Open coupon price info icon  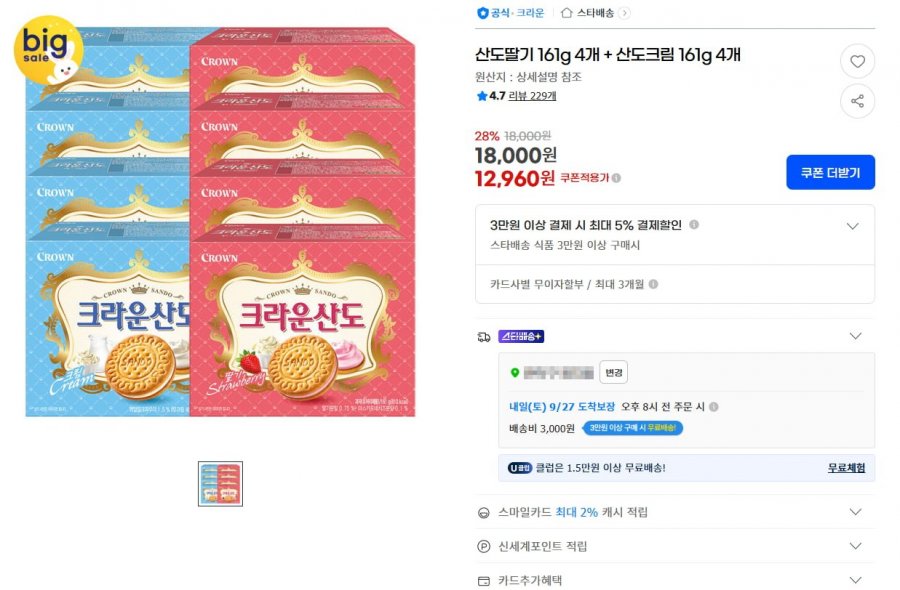click(x=616, y=178)
